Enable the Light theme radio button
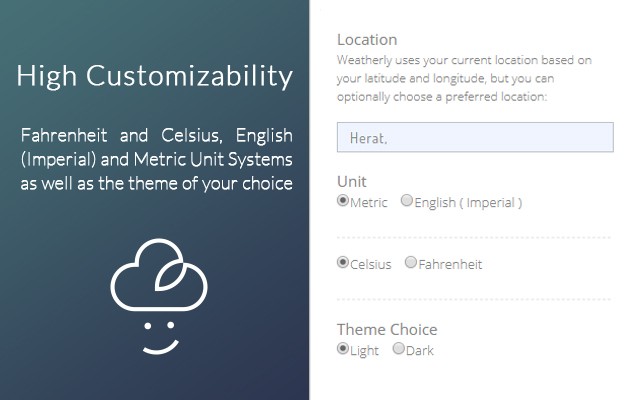 (343, 349)
